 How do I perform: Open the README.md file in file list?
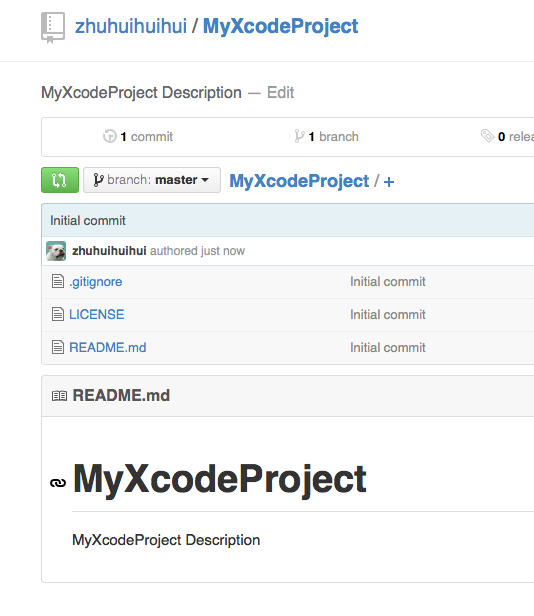pos(108,348)
